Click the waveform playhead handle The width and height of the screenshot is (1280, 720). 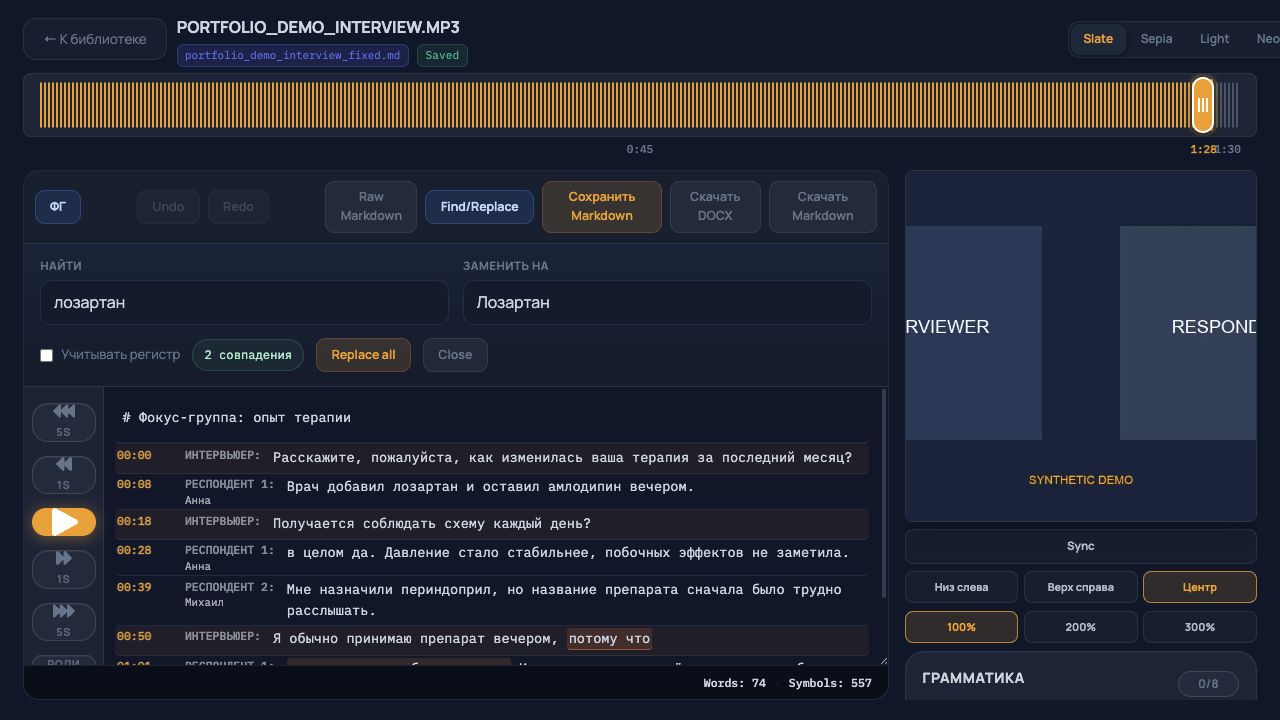pyautogui.click(x=1203, y=105)
